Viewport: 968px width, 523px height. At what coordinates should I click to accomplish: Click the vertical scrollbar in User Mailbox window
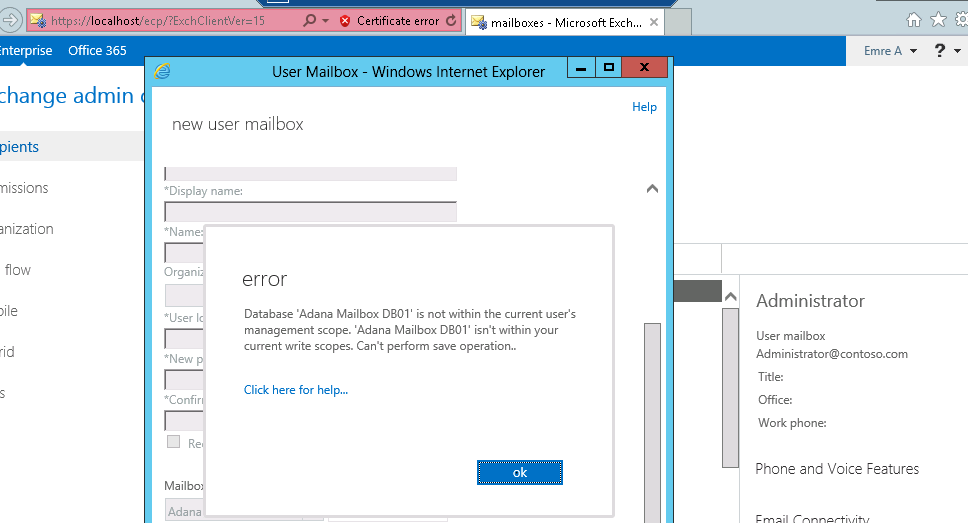pyautogui.click(x=652, y=422)
